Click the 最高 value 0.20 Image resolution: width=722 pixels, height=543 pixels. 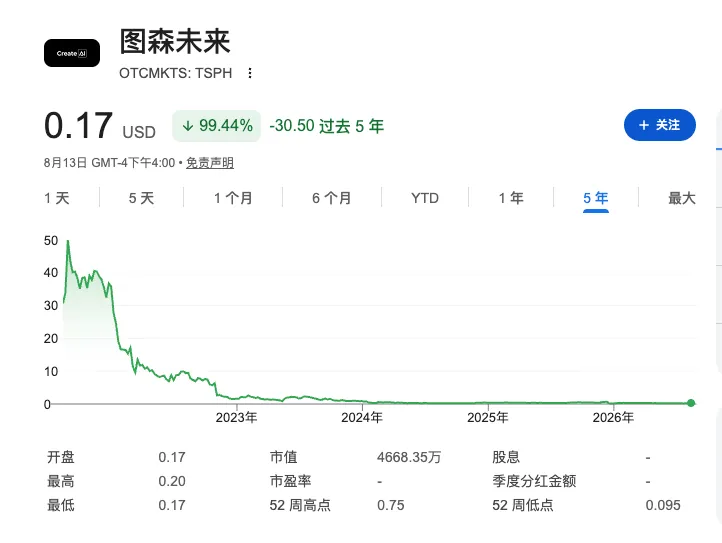(x=172, y=481)
